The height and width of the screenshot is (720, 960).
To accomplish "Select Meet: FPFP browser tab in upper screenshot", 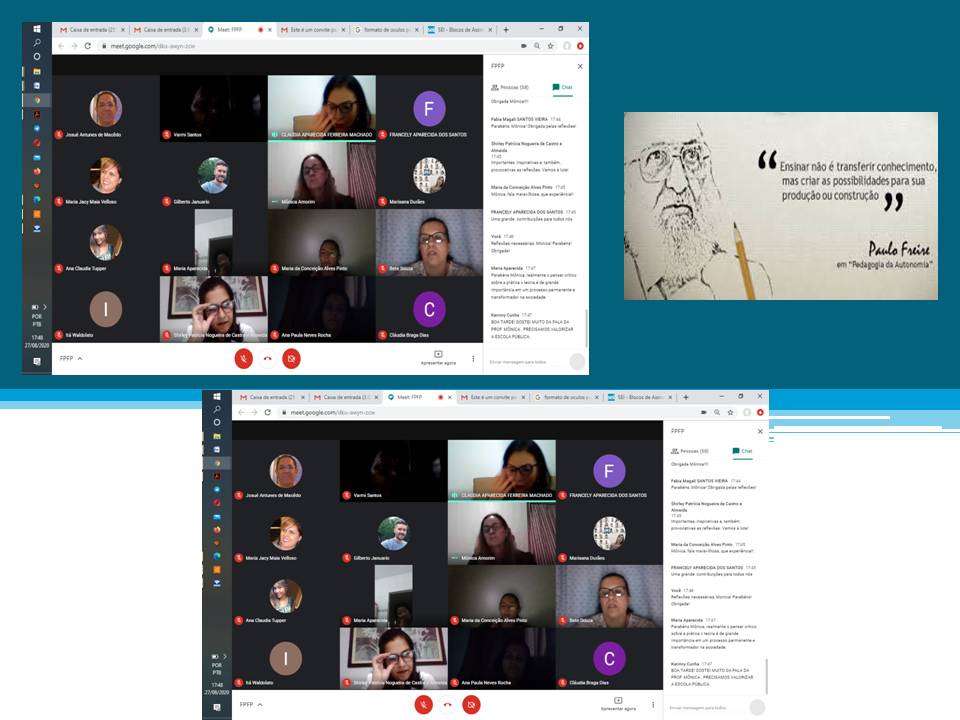I will (238, 29).
